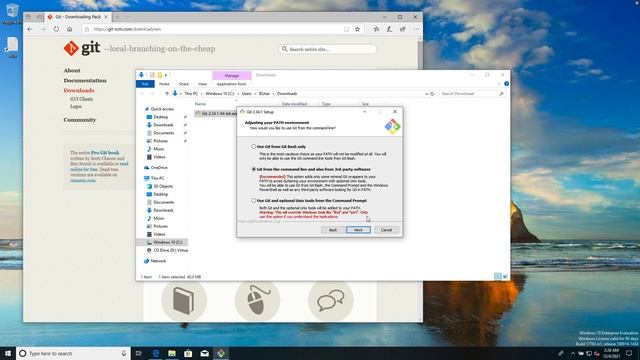
Task: Click the Git logo in setup header
Action: tap(392, 126)
